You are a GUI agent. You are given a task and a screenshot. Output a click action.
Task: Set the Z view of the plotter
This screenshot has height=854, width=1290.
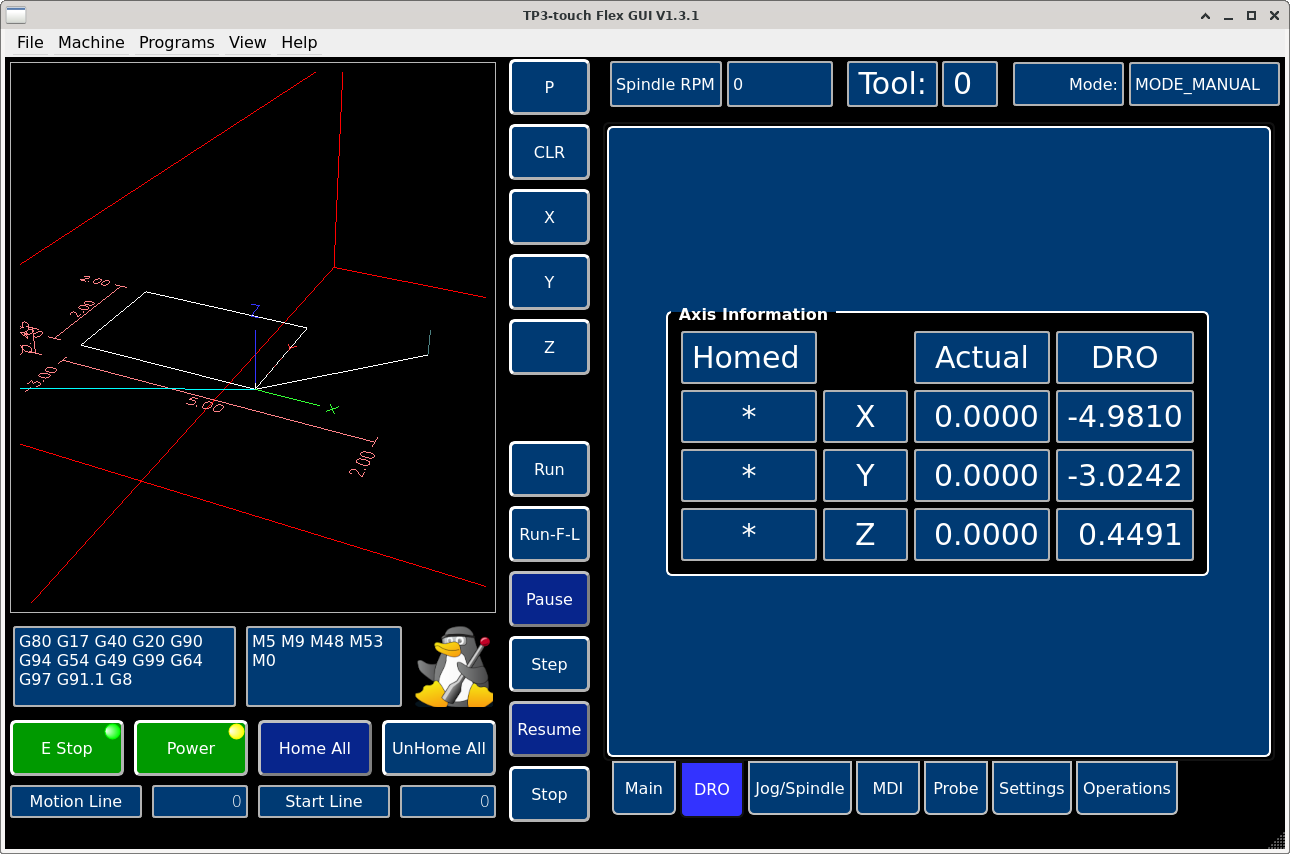pyautogui.click(x=549, y=347)
